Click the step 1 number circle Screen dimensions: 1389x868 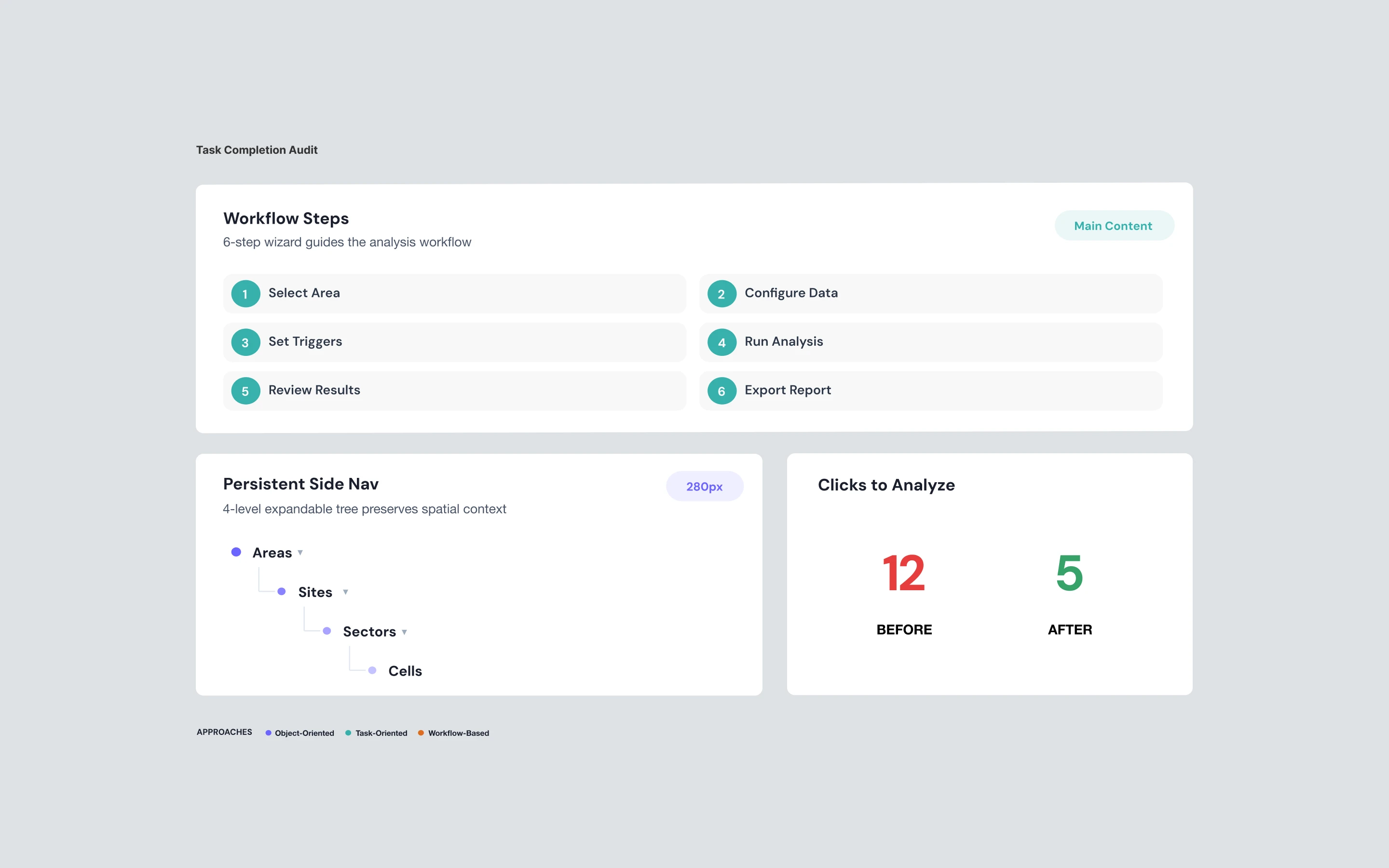pos(245,294)
